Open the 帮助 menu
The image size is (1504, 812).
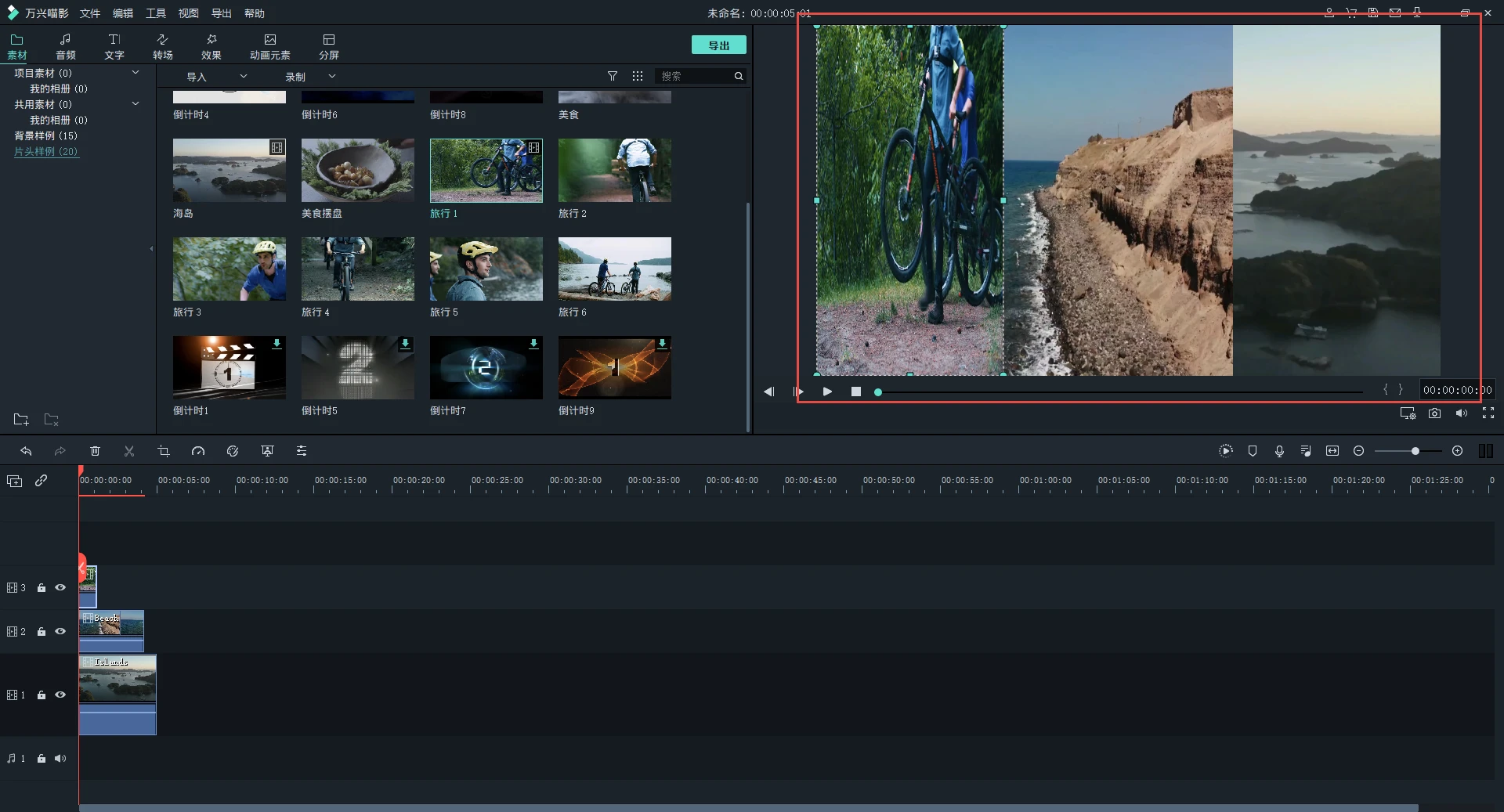(254, 13)
